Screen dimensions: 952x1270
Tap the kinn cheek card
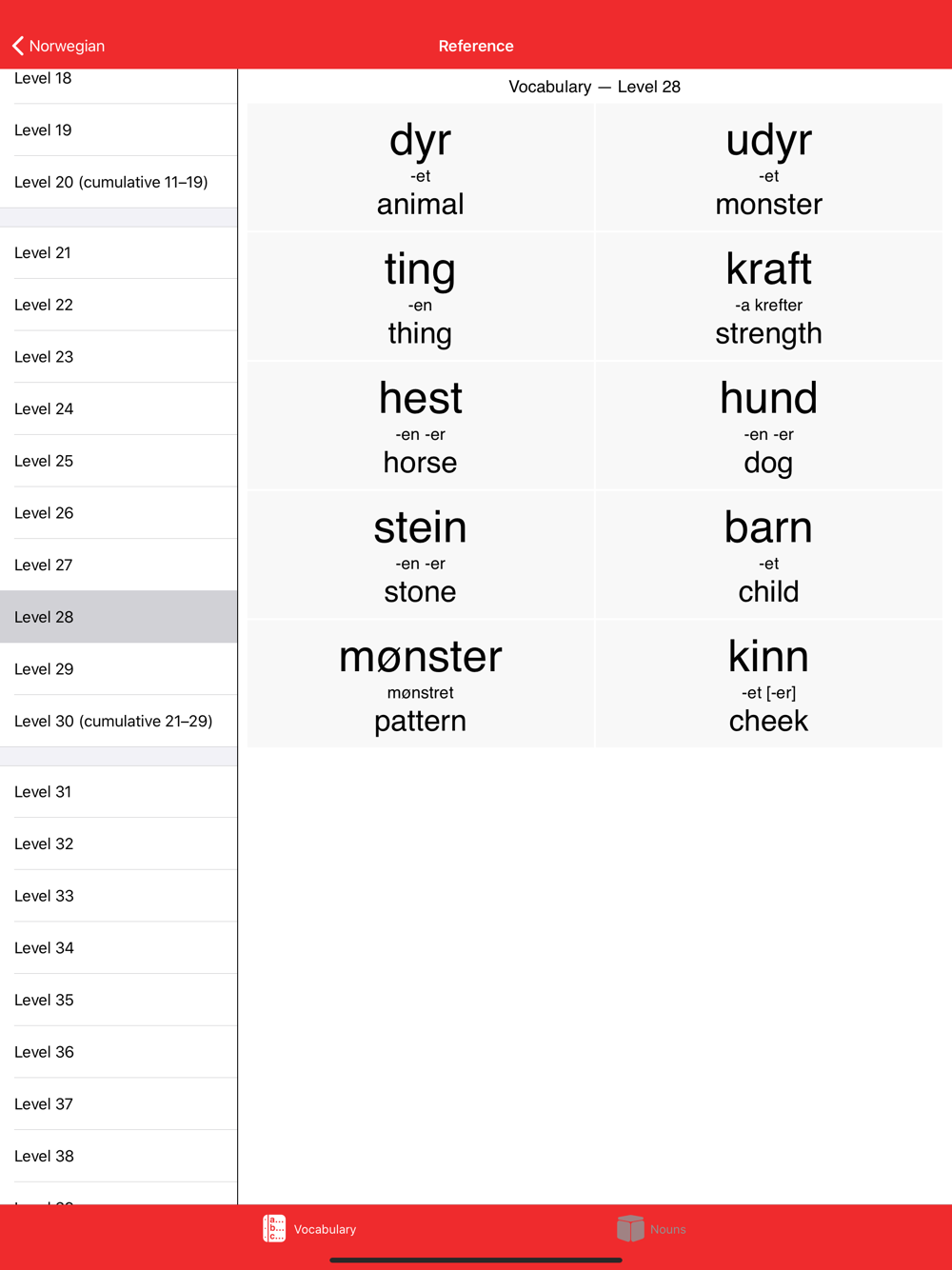click(769, 684)
